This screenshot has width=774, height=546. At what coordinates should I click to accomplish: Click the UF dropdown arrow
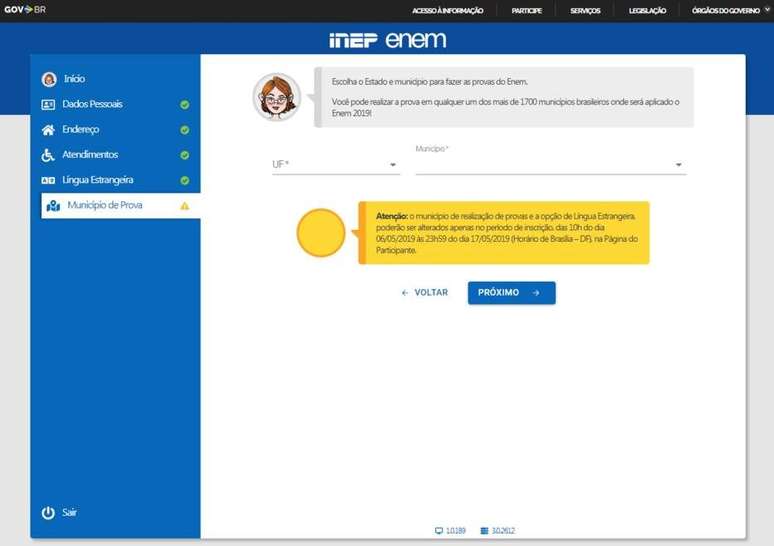click(x=393, y=165)
